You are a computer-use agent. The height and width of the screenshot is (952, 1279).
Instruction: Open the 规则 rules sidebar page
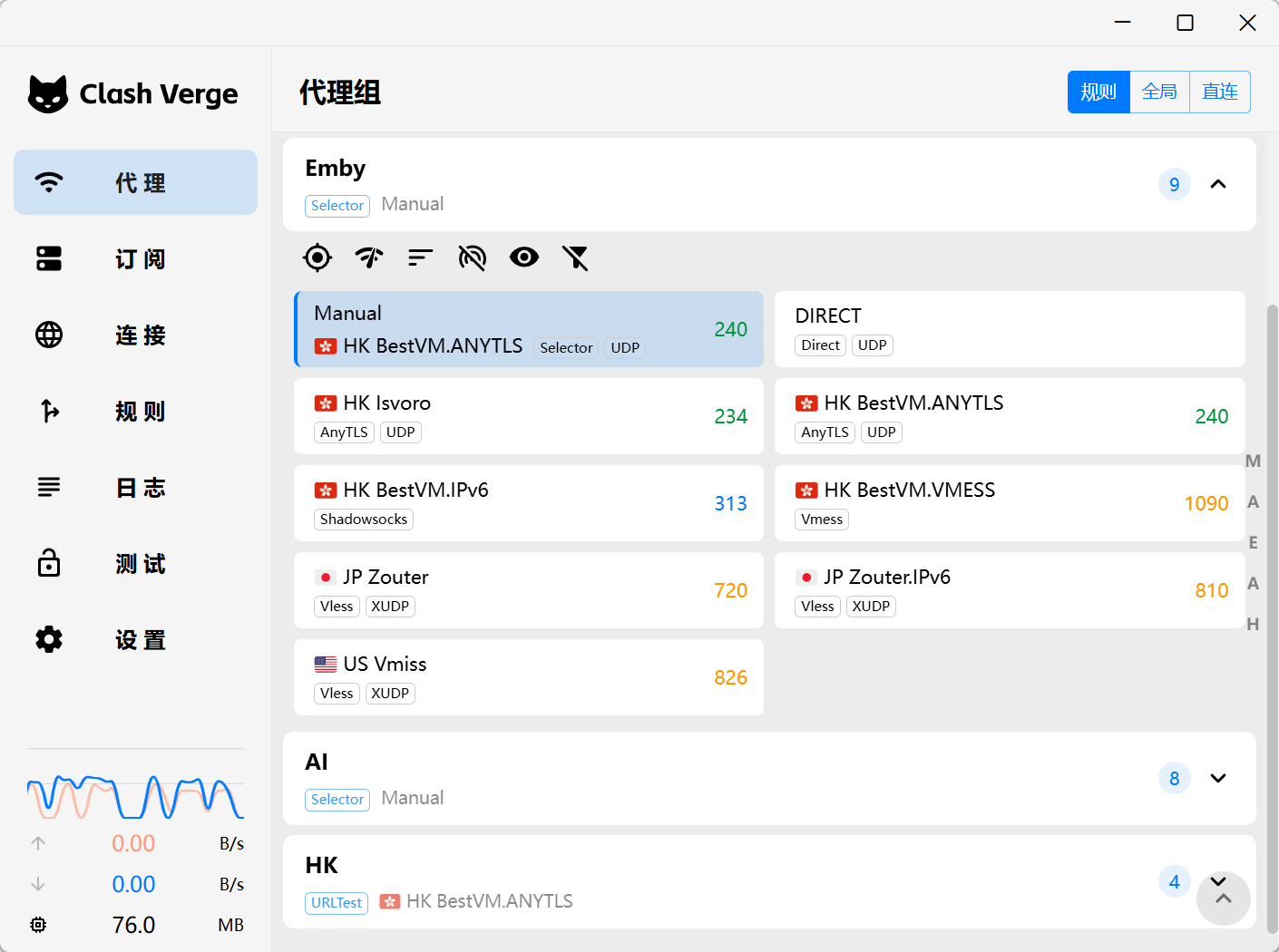(136, 411)
